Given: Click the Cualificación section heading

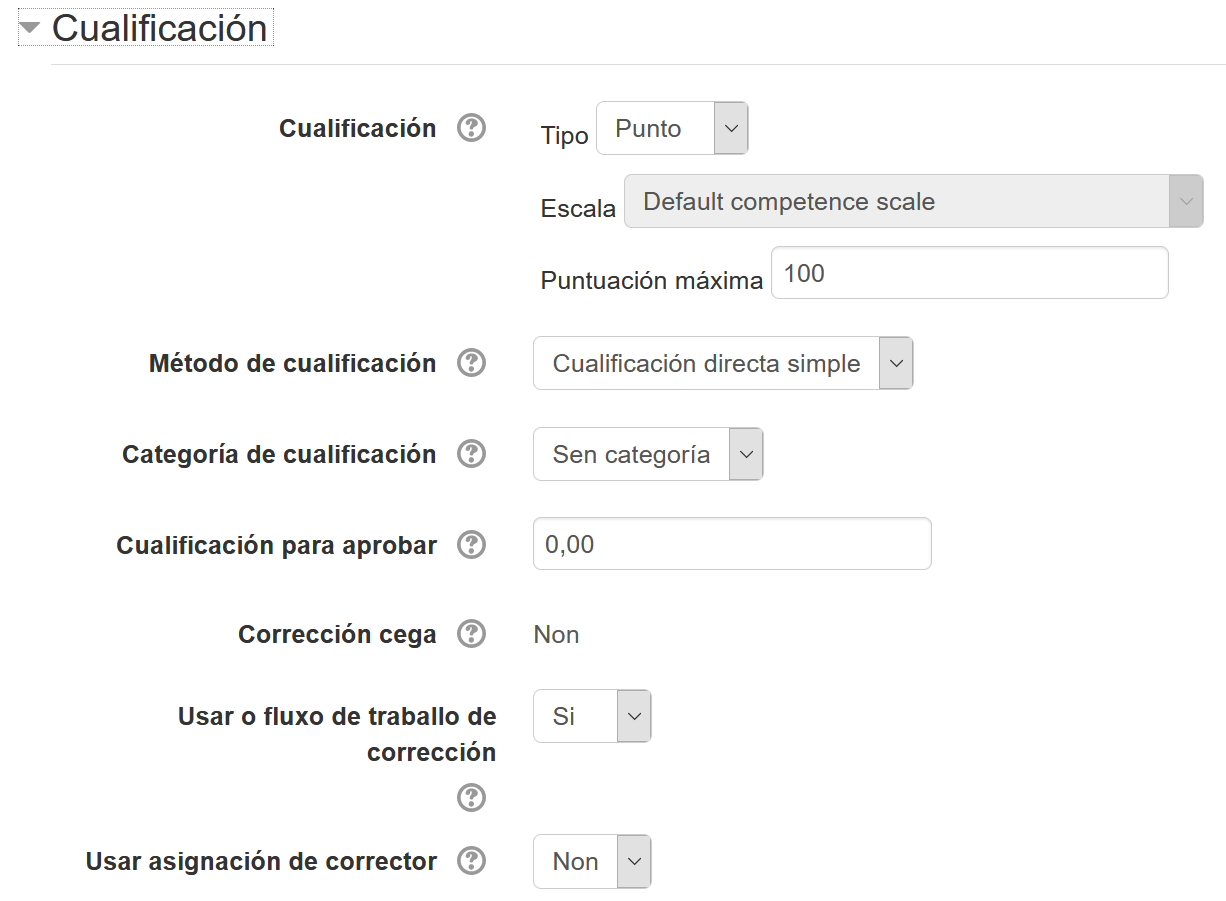Looking at the screenshot, I should pos(159,29).
